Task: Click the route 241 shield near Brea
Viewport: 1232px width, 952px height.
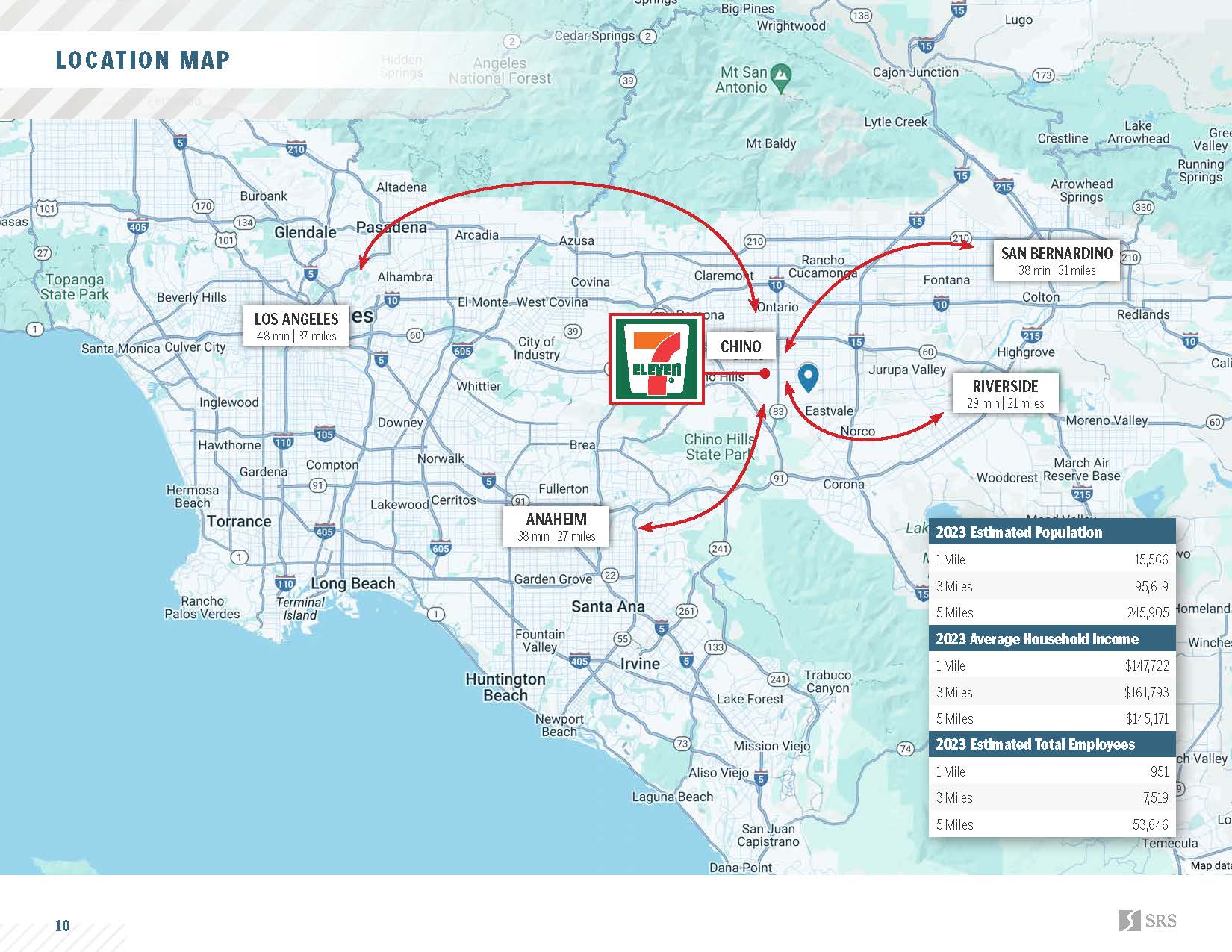Action: [x=719, y=548]
